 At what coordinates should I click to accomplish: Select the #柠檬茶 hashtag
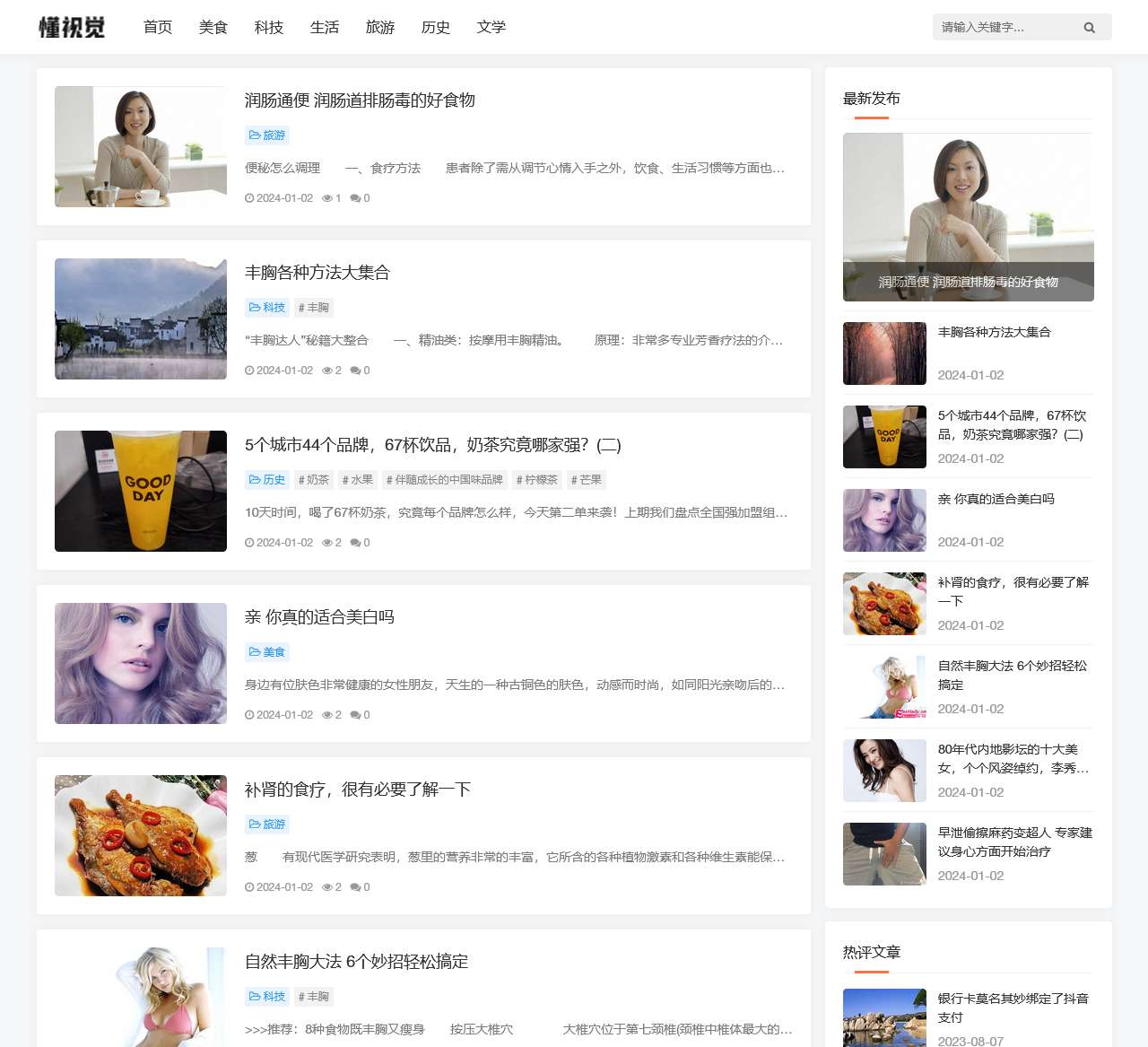tap(537, 479)
